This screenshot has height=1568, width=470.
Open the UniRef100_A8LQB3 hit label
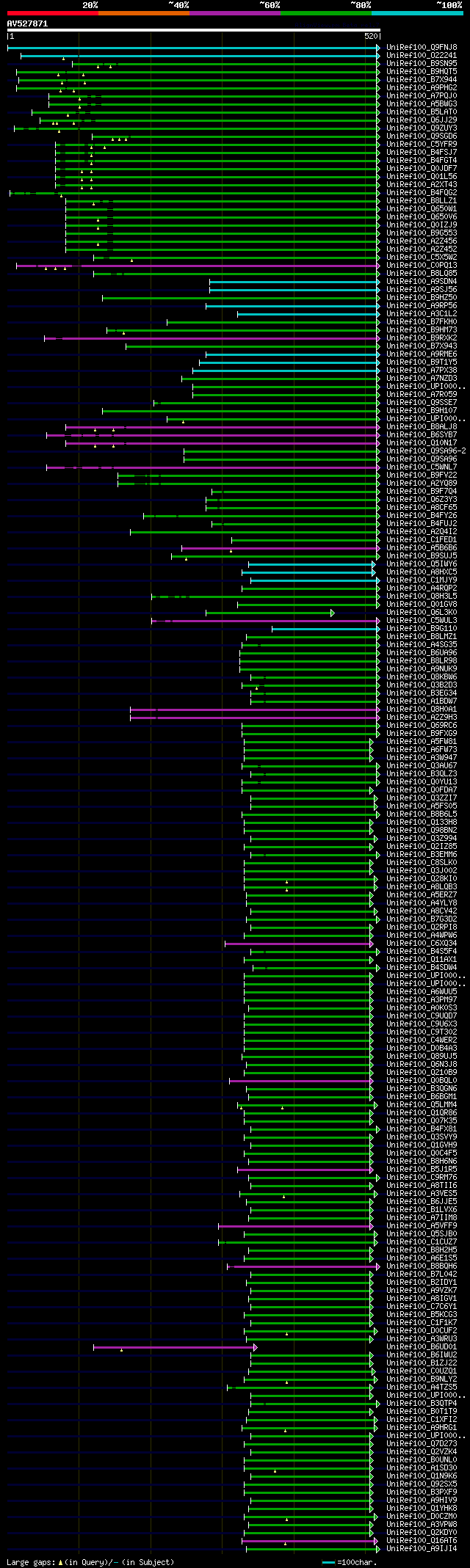point(422,886)
